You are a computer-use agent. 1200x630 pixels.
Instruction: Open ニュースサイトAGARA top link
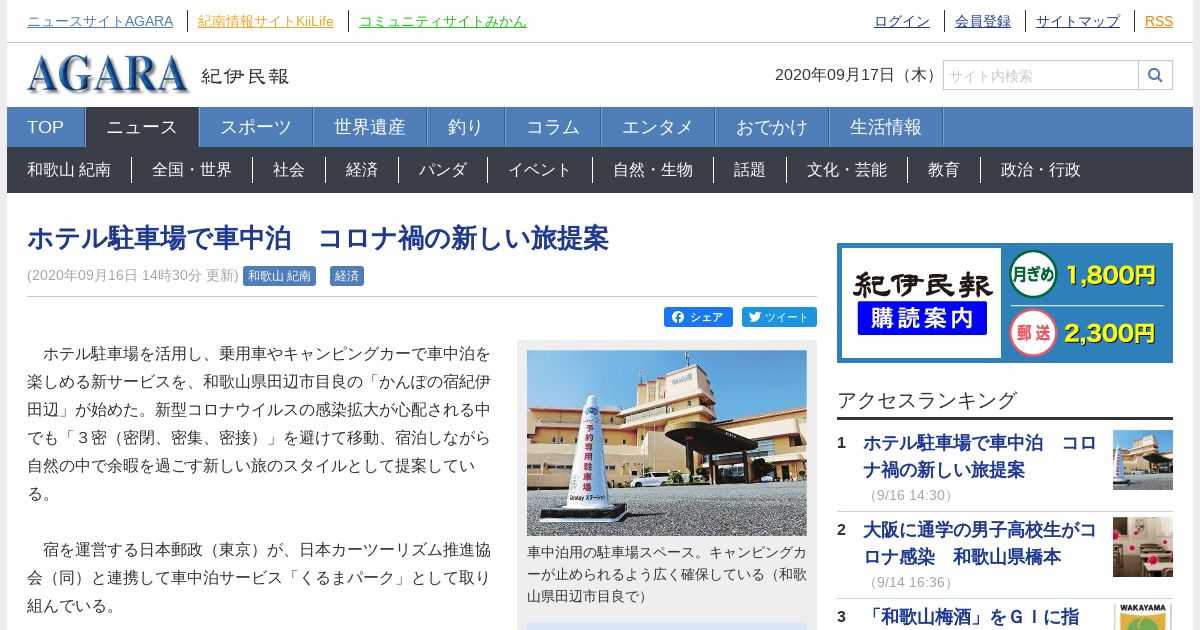coord(100,21)
